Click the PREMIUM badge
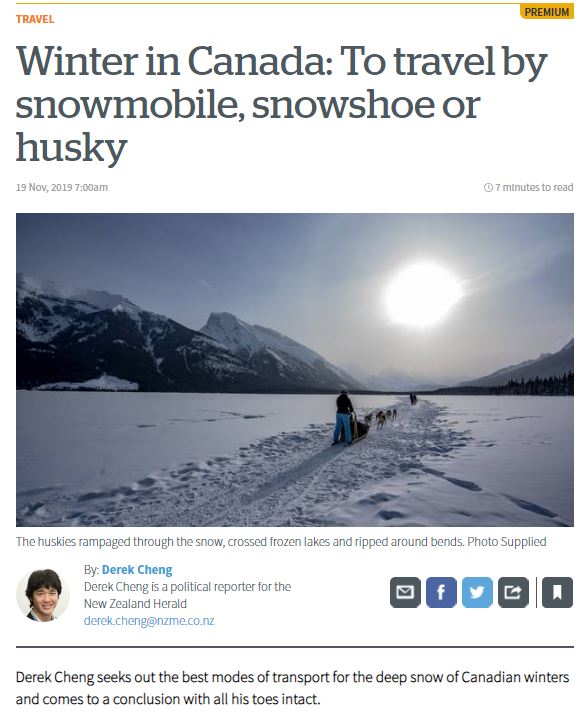This screenshot has height=719, width=580. [x=547, y=11]
